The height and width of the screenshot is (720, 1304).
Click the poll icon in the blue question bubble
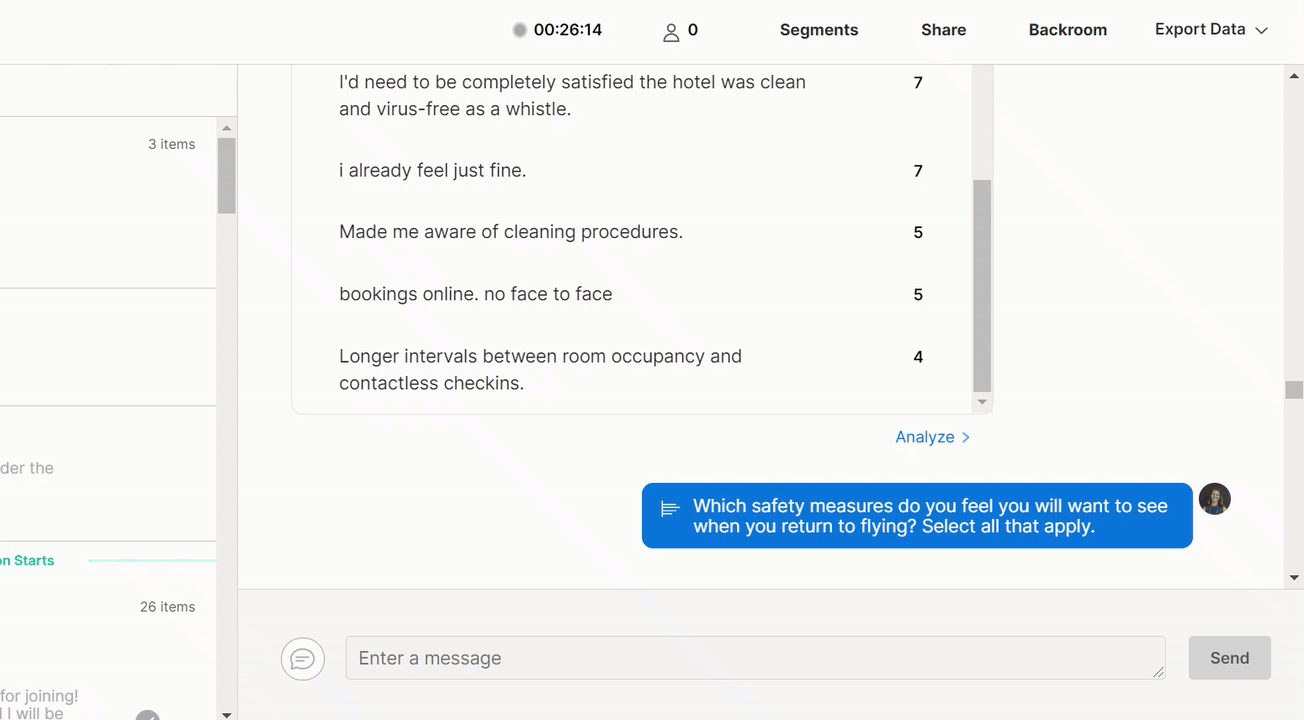pyautogui.click(x=670, y=510)
